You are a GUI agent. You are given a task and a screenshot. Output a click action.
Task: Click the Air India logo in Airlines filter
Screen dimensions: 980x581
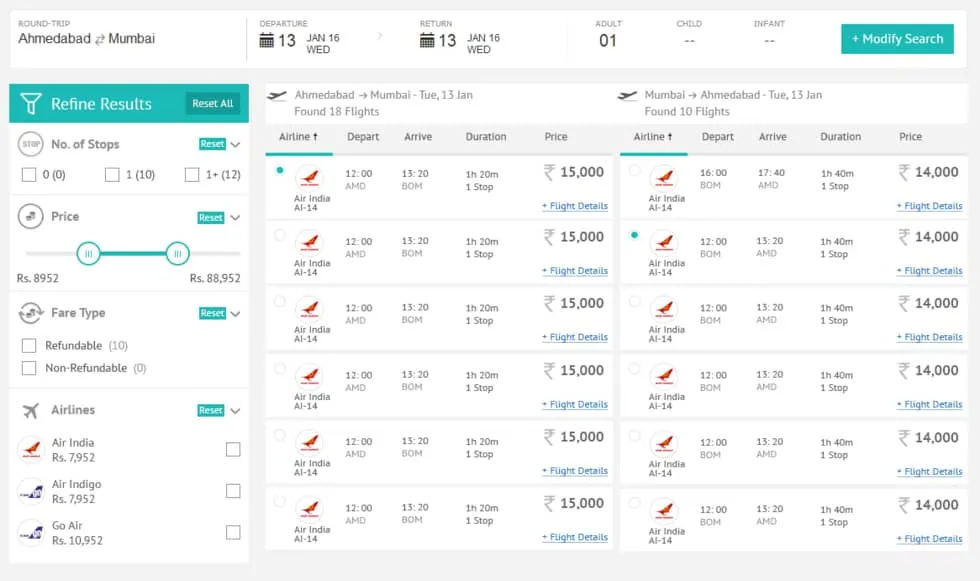(x=31, y=450)
